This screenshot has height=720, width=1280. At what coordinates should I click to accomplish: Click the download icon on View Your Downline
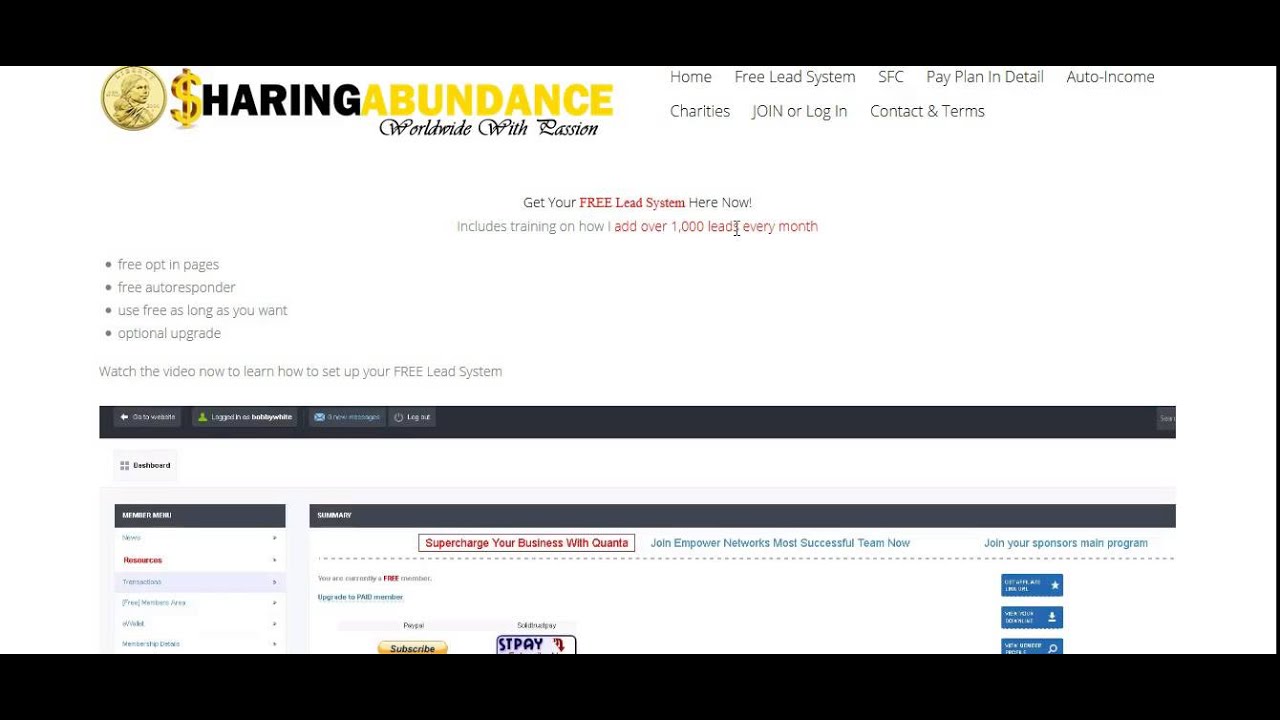tap(1053, 617)
